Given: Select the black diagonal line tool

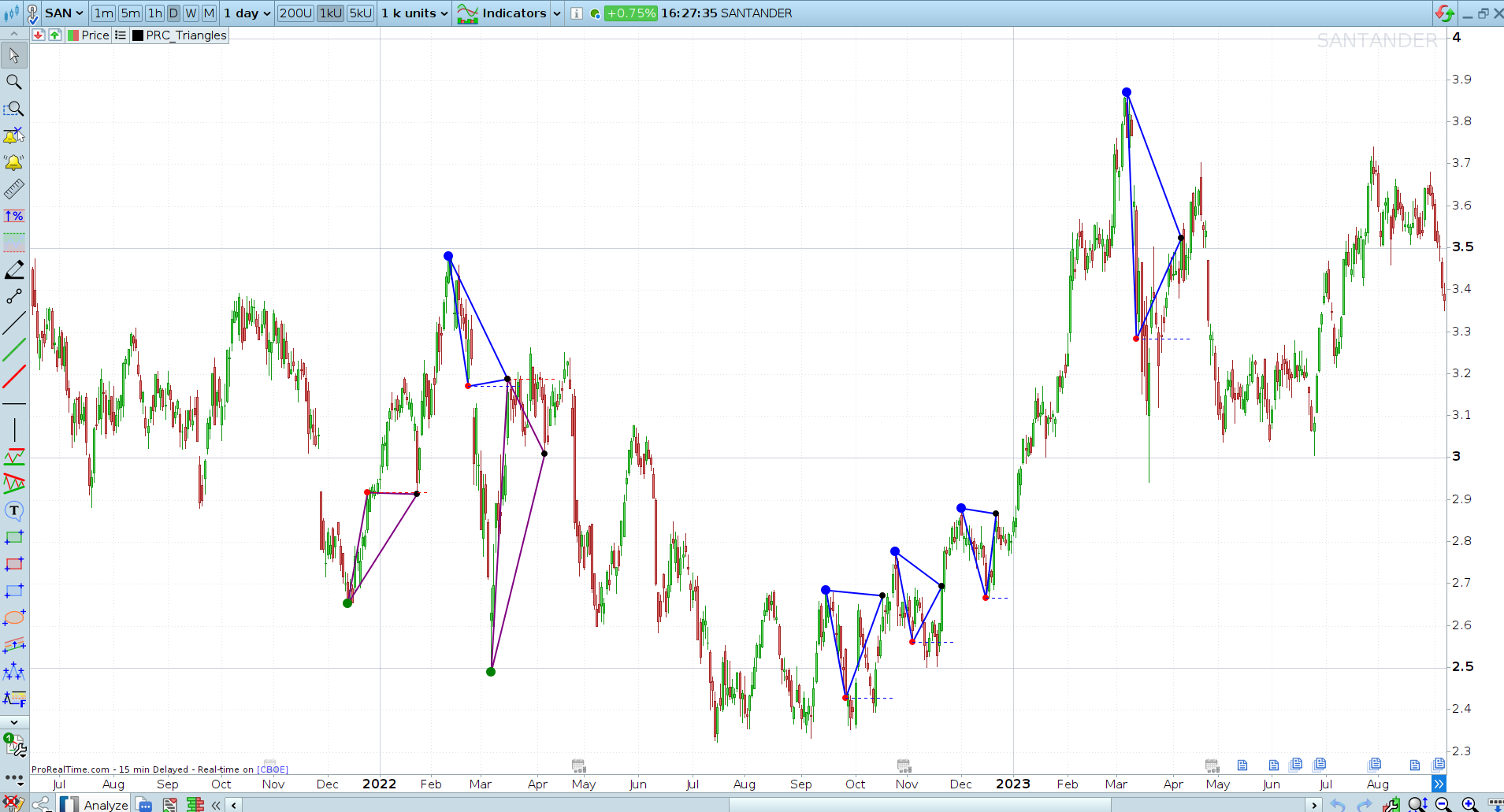Looking at the screenshot, I should click(14, 323).
